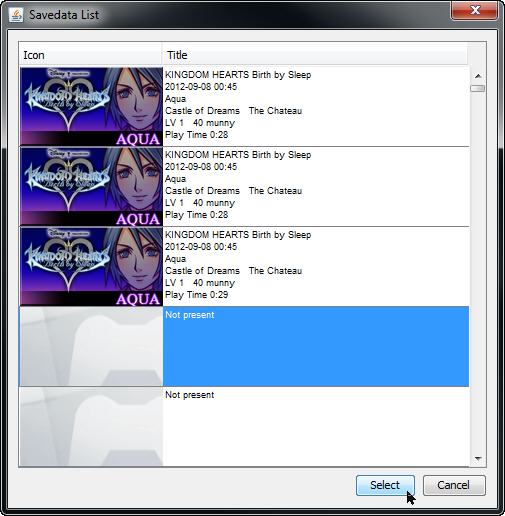Select the second Aqua save icon
505x516 pixels.
pos(91,187)
